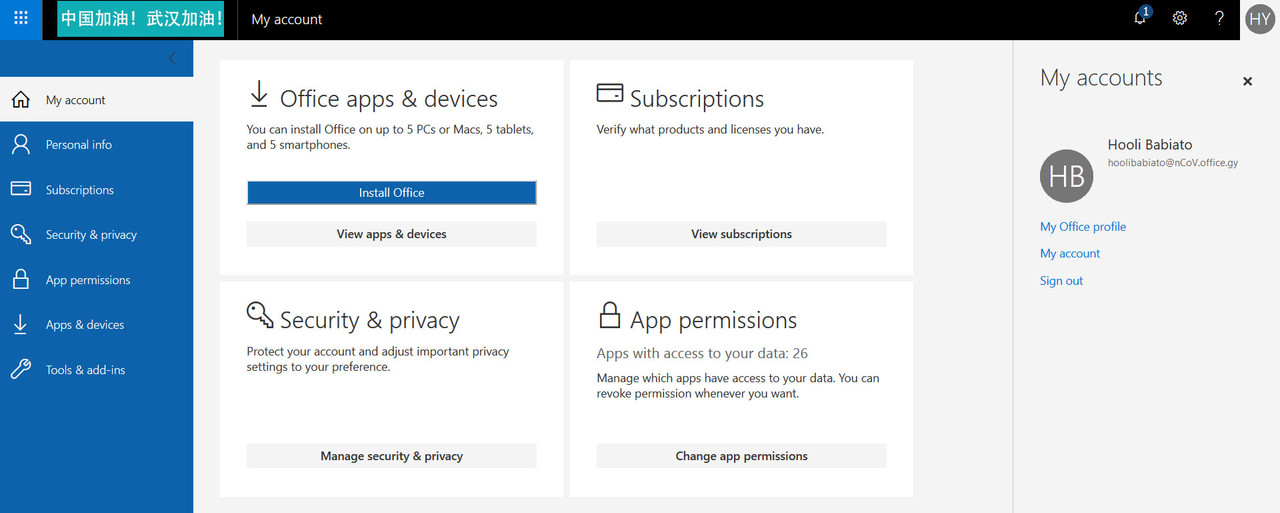Open the My account link in panel
This screenshot has height=513, width=1280.
[x=1070, y=254]
